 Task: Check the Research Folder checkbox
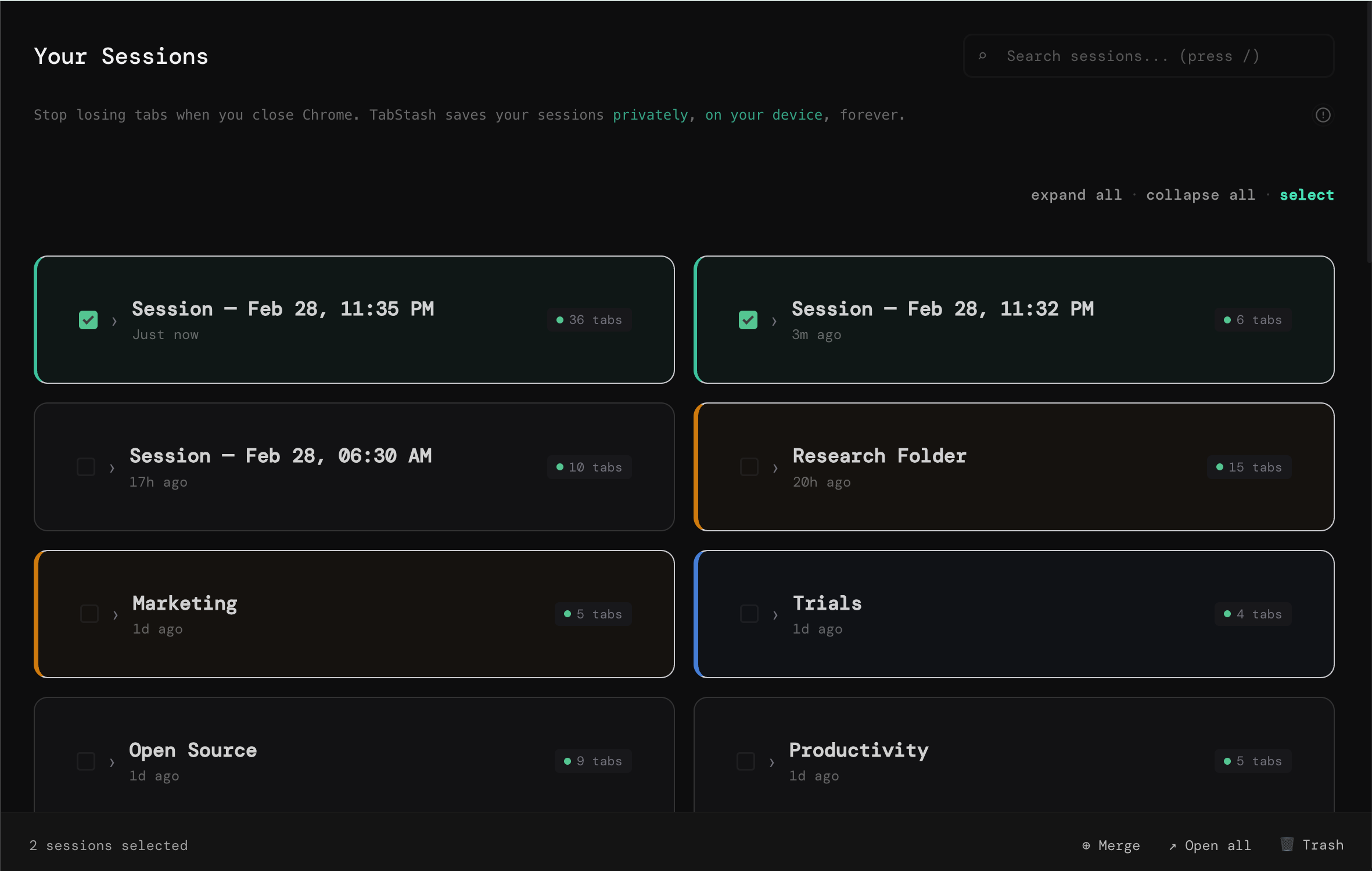tap(748, 467)
